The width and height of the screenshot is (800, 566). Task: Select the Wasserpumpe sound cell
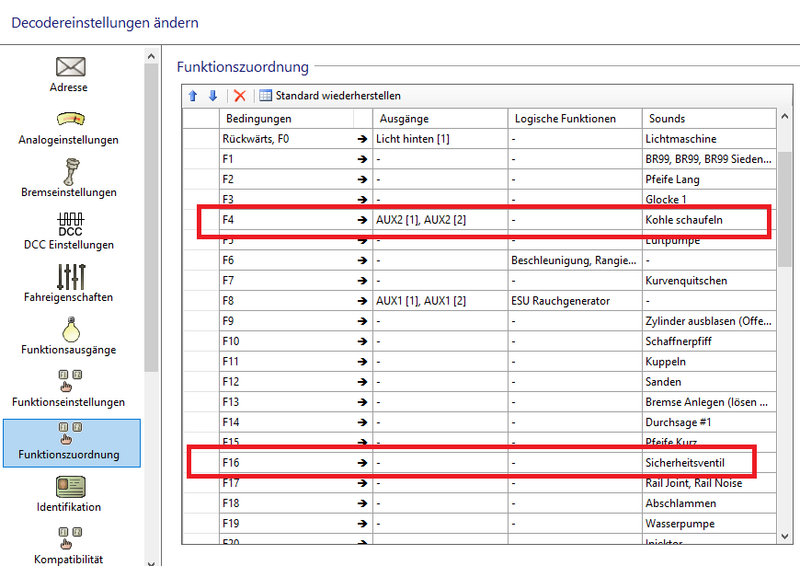click(x=709, y=524)
